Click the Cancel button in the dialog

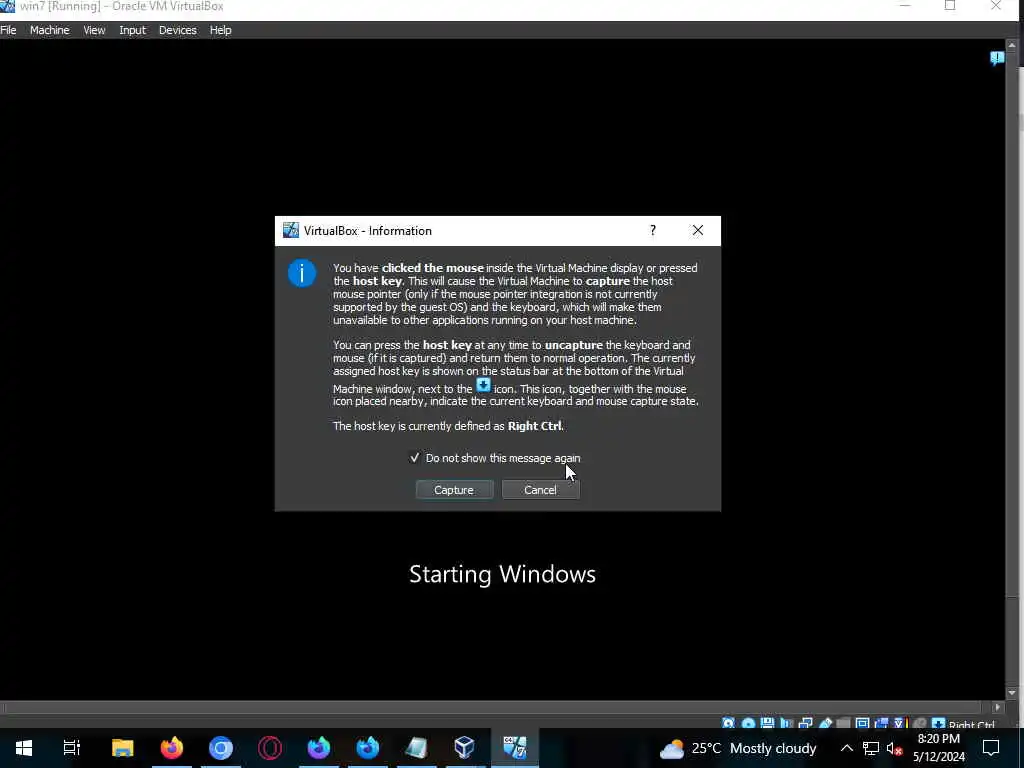[540, 490]
